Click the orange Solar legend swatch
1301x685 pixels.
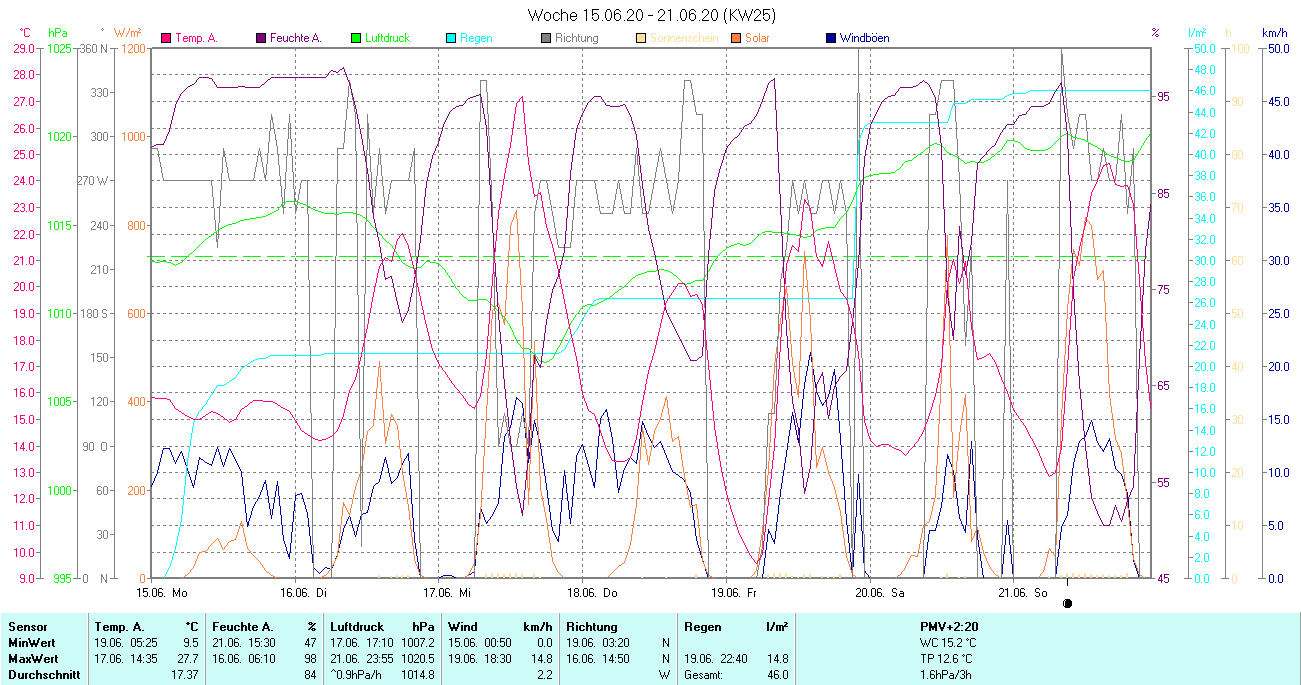tap(735, 38)
